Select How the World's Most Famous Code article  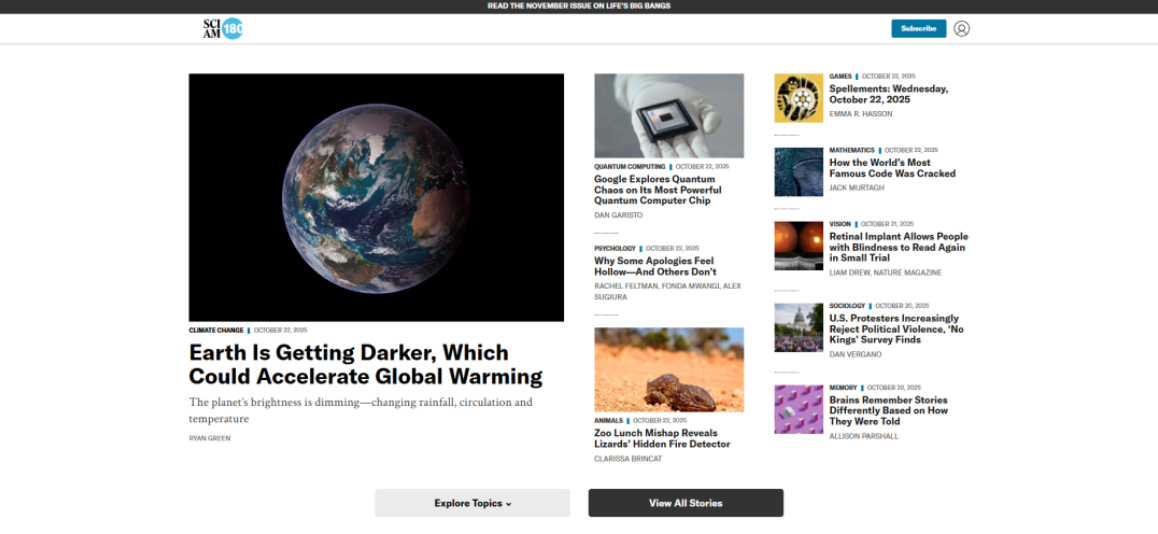pos(892,168)
